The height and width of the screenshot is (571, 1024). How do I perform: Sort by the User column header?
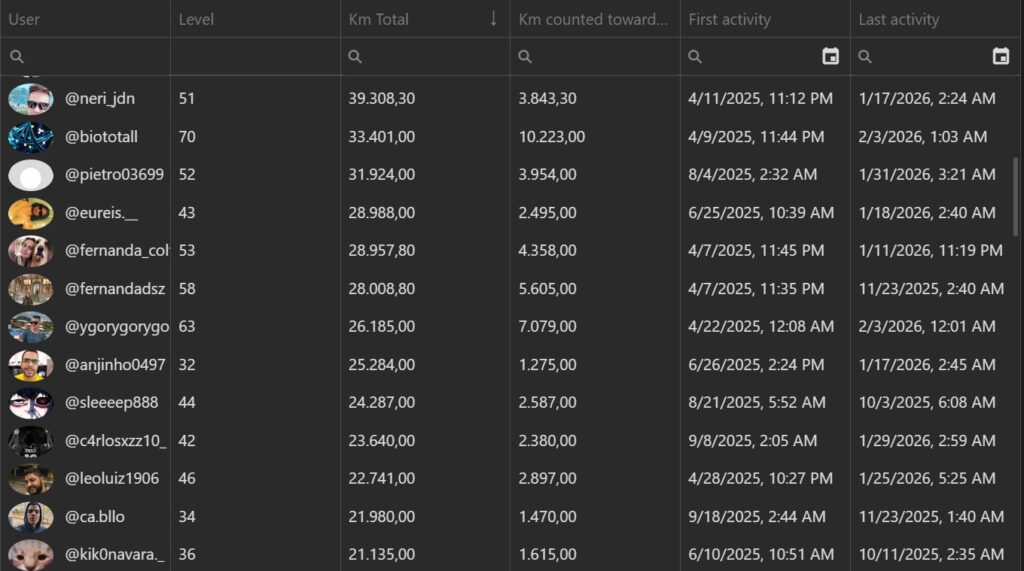pos(24,19)
